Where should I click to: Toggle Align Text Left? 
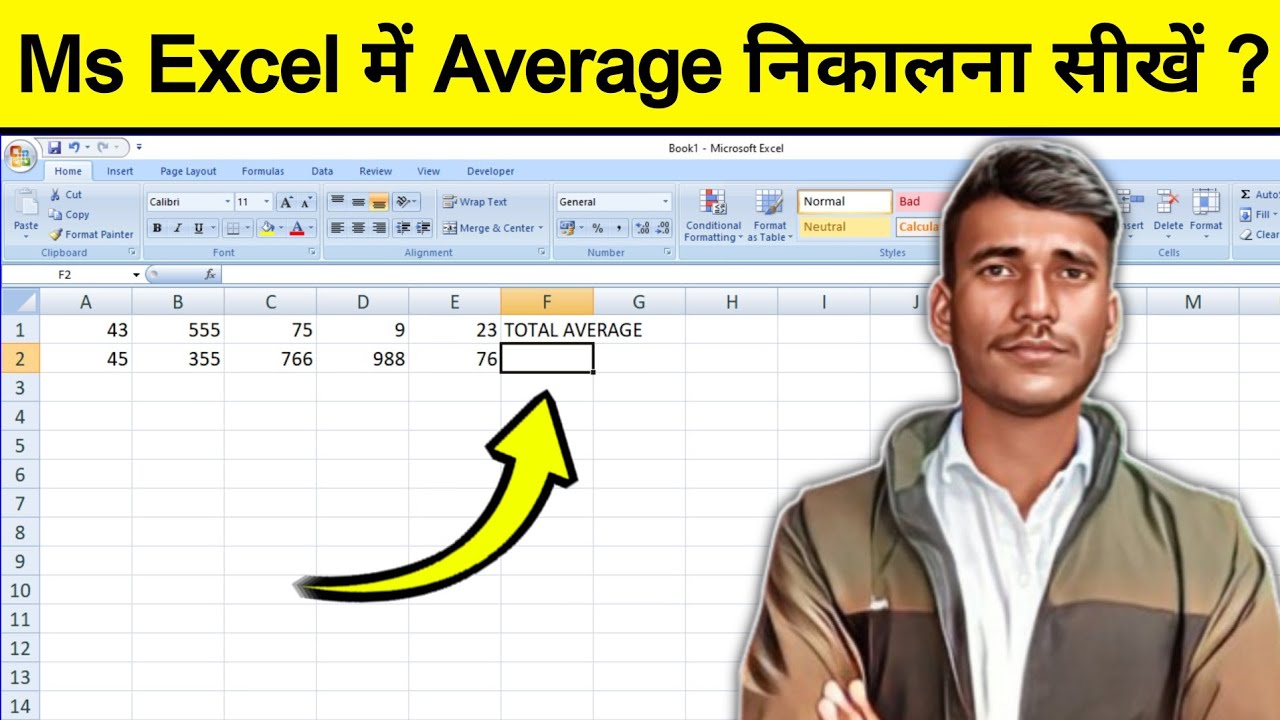[x=337, y=228]
